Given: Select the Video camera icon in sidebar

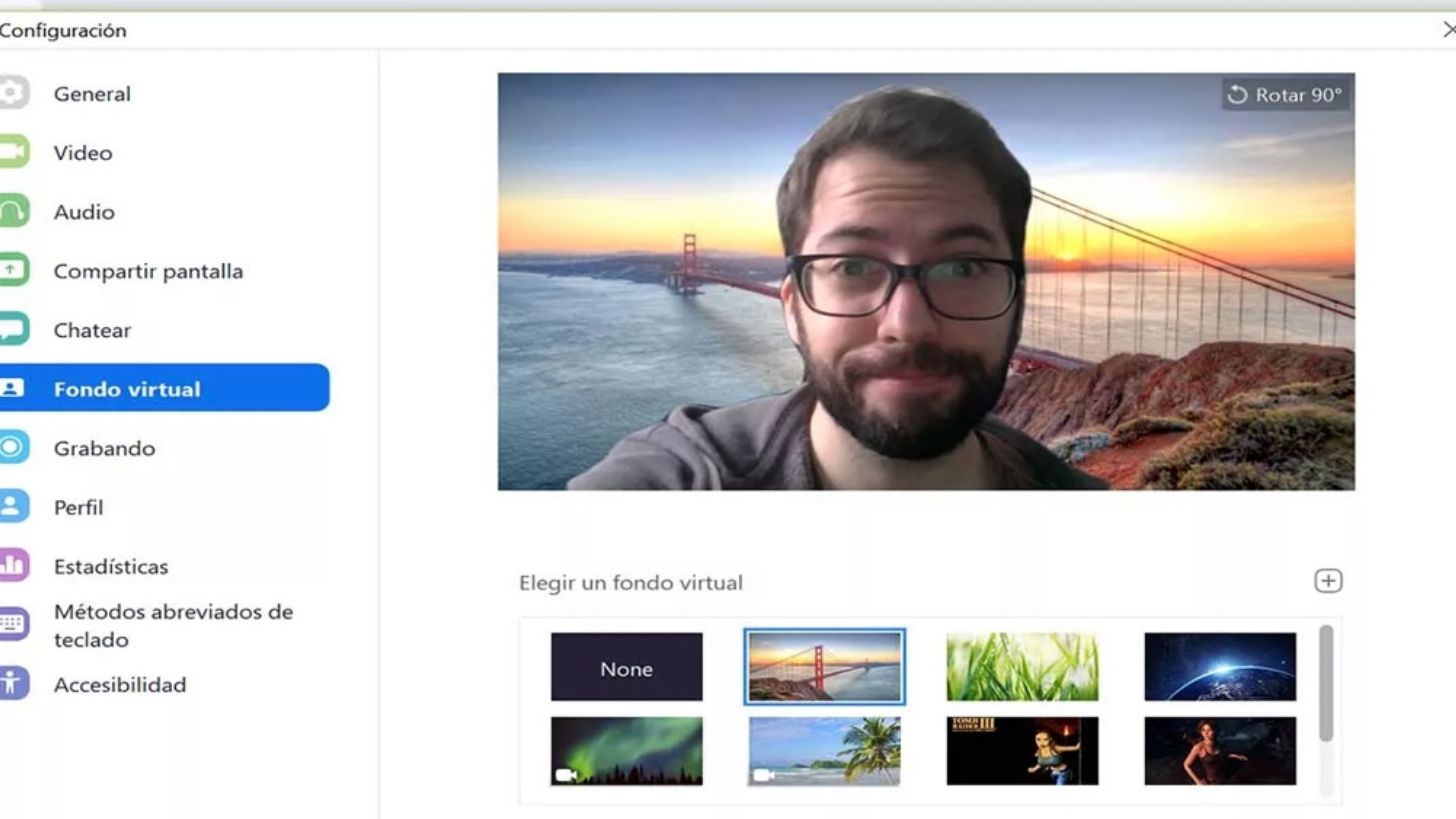Looking at the screenshot, I should 12,152.
